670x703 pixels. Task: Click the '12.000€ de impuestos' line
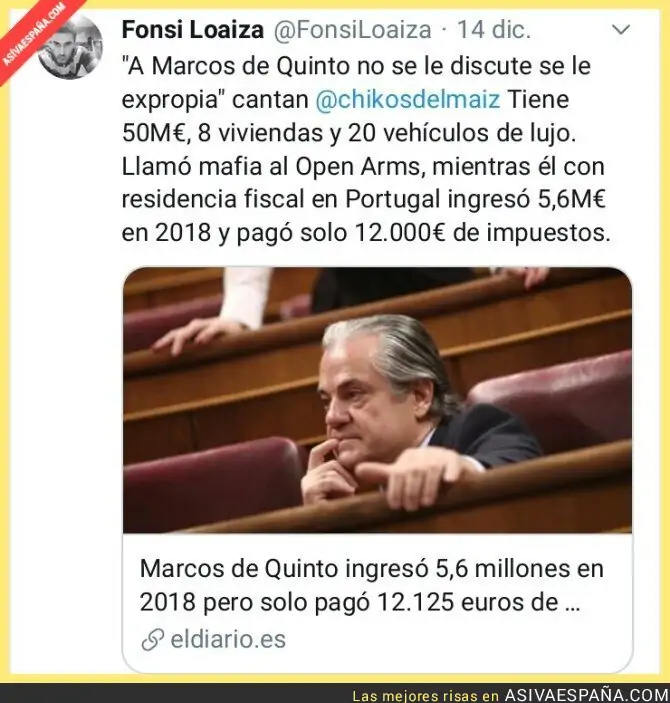tap(366, 233)
